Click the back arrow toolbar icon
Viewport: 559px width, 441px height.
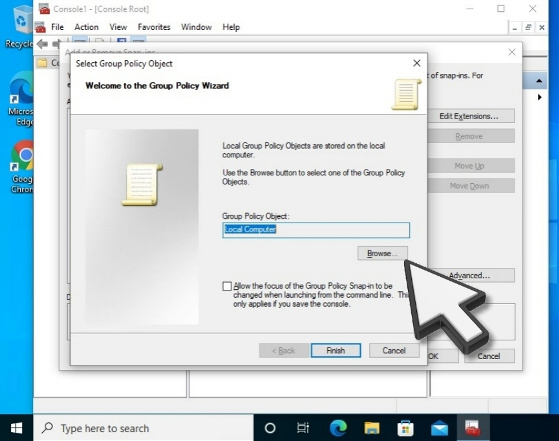[43, 44]
